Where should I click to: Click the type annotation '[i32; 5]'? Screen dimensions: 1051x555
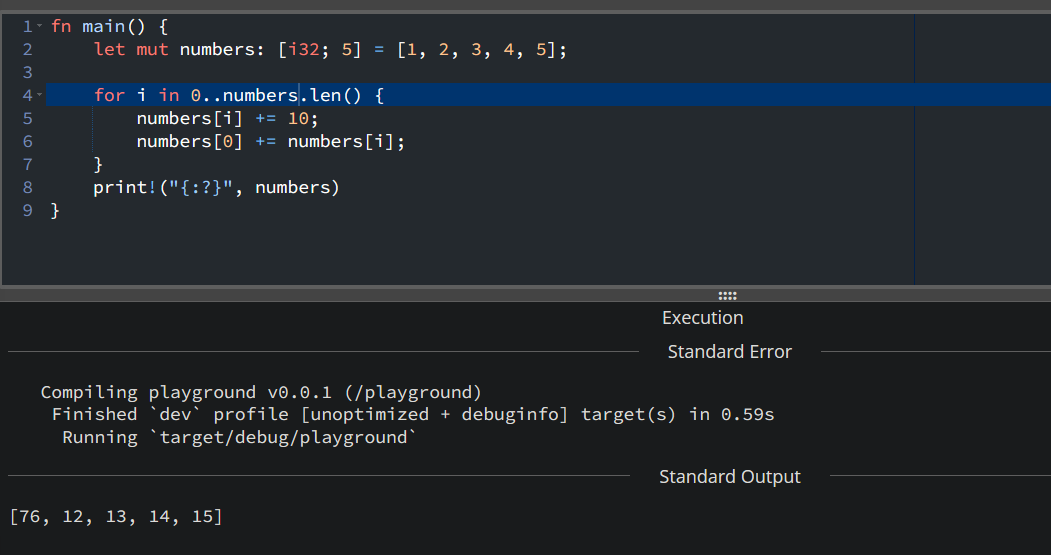320,50
